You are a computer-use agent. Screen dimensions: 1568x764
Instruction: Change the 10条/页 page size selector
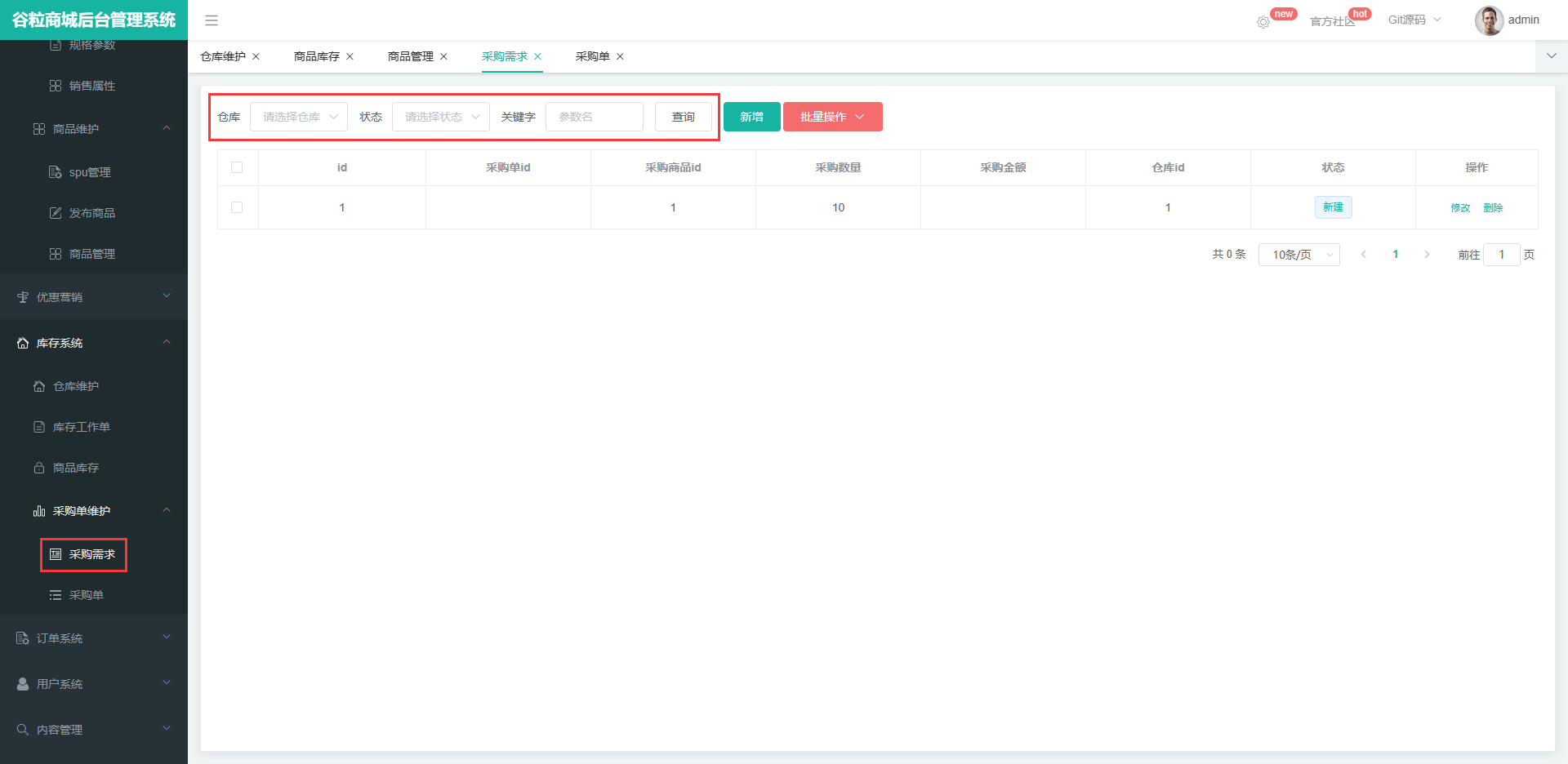point(1298,255)
